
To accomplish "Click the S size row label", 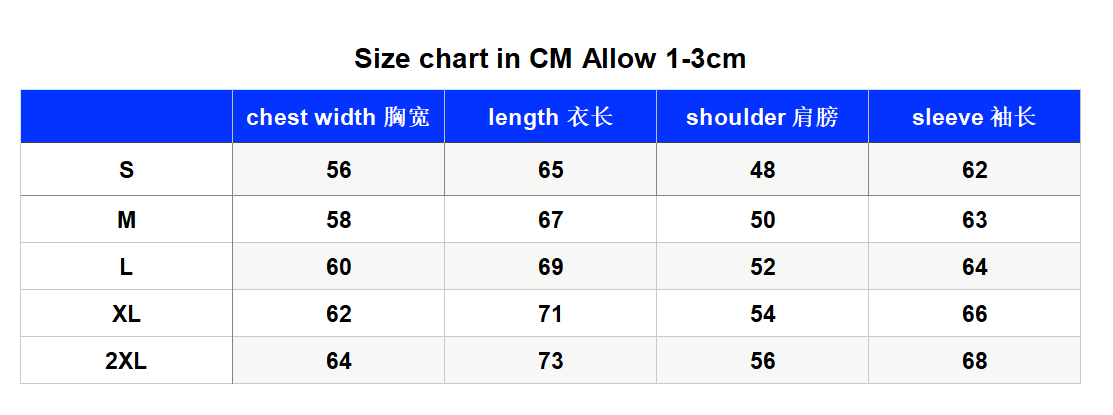I will pos(126,170).
